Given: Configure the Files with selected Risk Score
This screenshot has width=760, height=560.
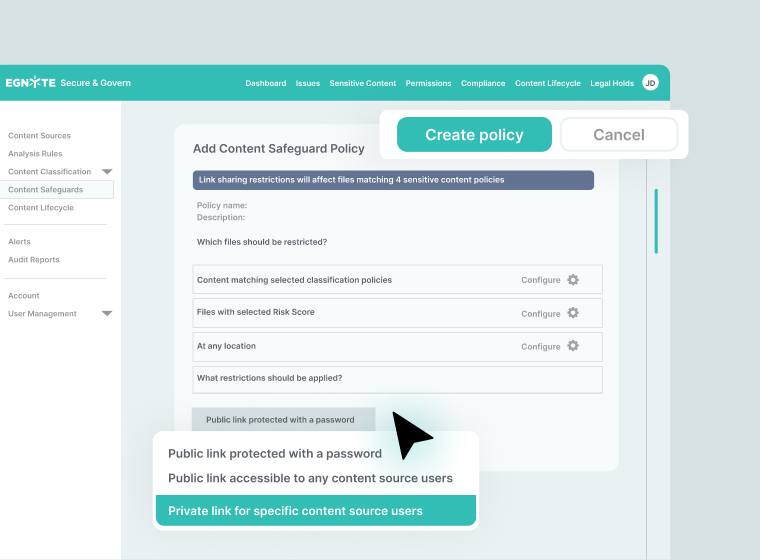Looking at the screenshot, I should click(540, 314).
